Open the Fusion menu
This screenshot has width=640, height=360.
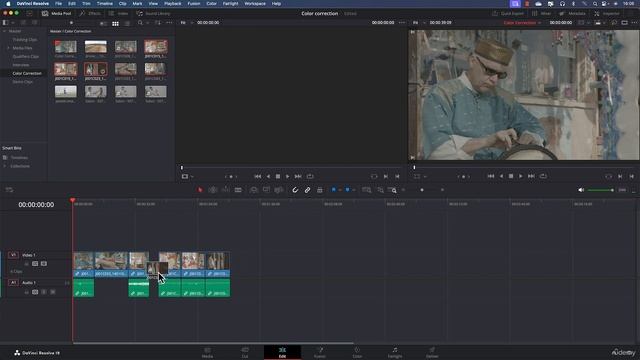click(193, 4)
